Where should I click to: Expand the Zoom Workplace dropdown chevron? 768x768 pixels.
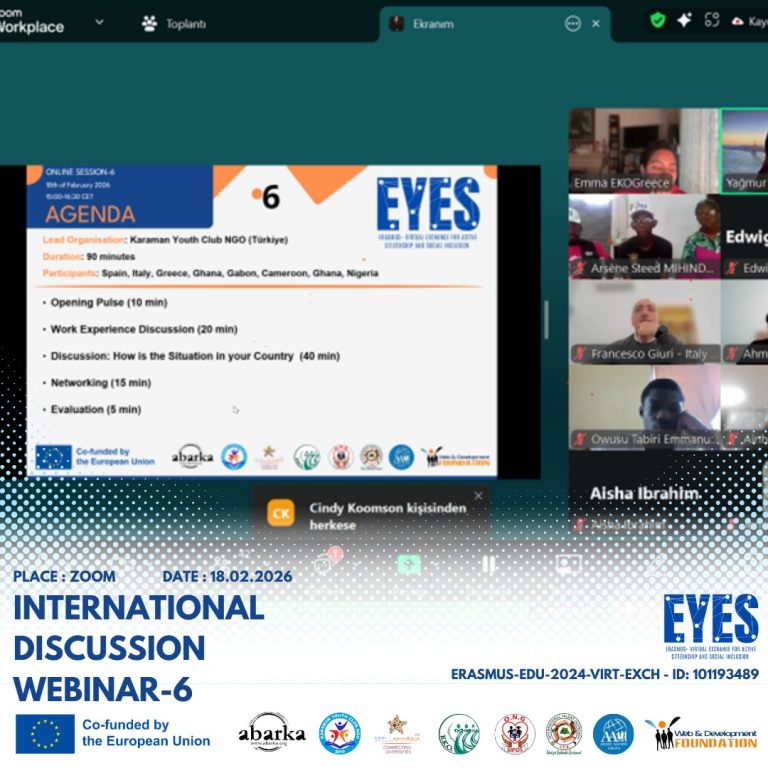[99, 22]
